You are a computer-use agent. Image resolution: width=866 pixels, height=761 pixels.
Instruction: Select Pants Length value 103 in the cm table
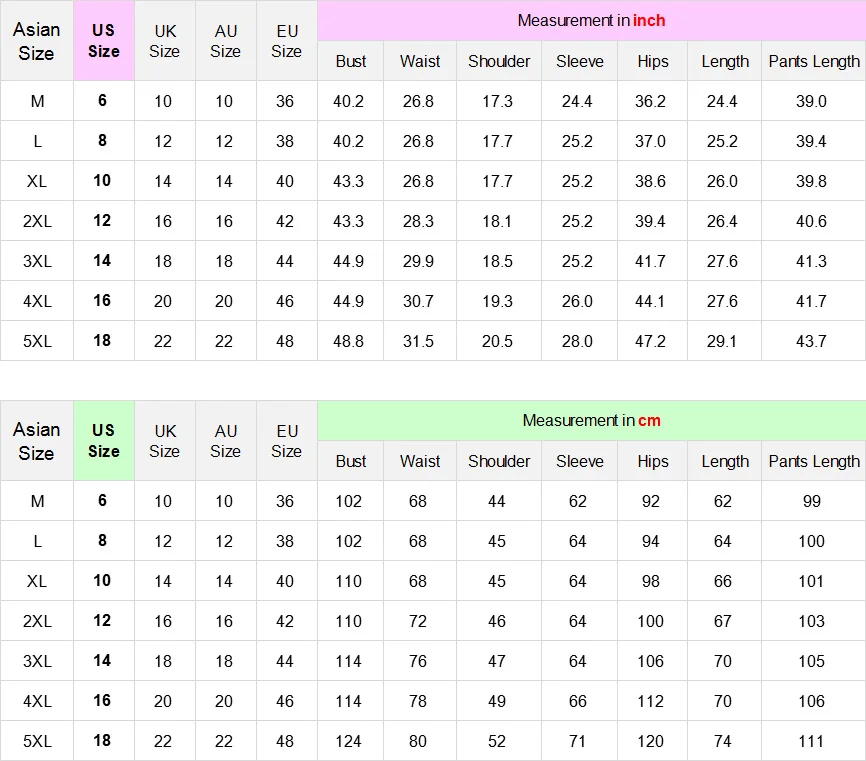pyautogui.click(x=811, y=621)
